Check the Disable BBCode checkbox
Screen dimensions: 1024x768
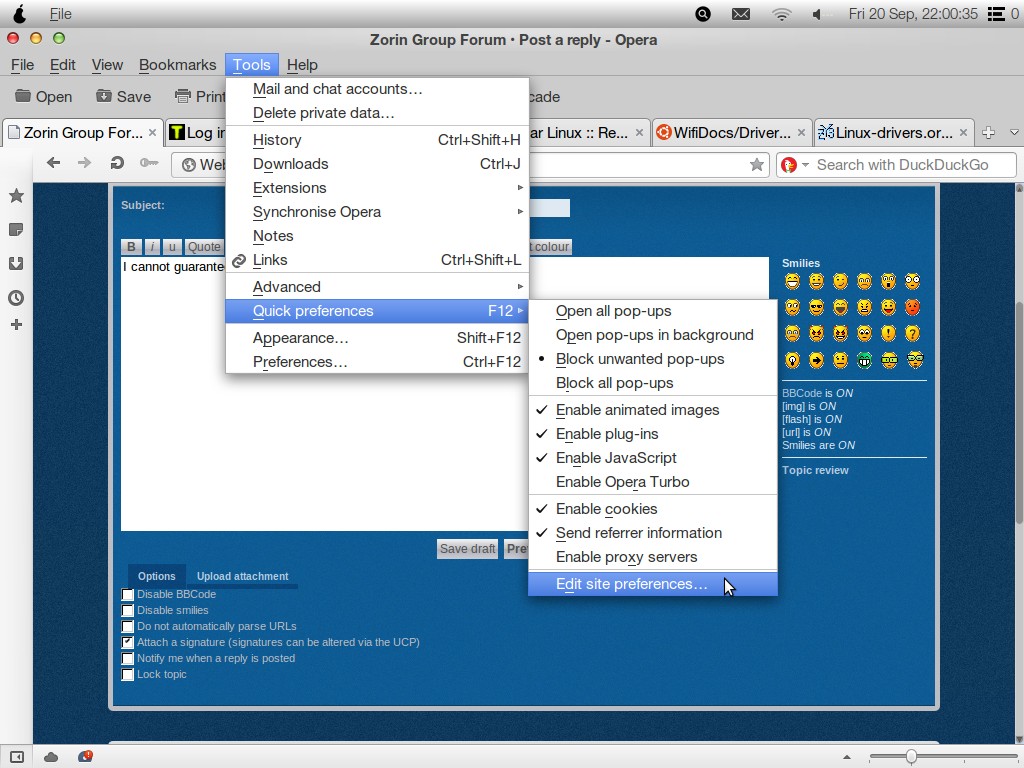coord(128,595)
